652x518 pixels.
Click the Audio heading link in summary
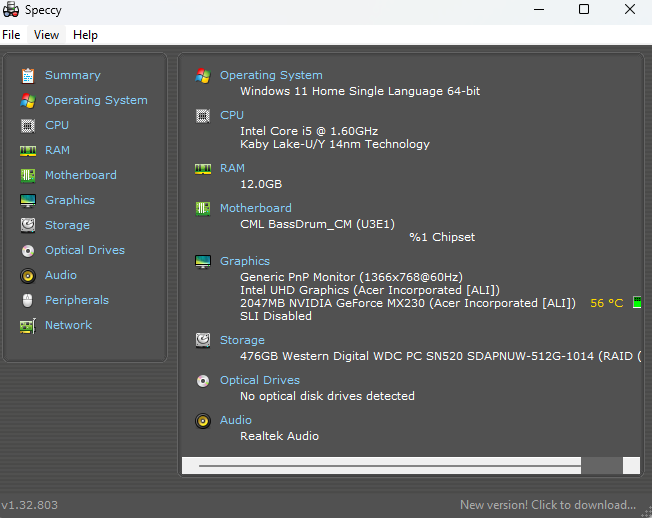coord(236,420)
